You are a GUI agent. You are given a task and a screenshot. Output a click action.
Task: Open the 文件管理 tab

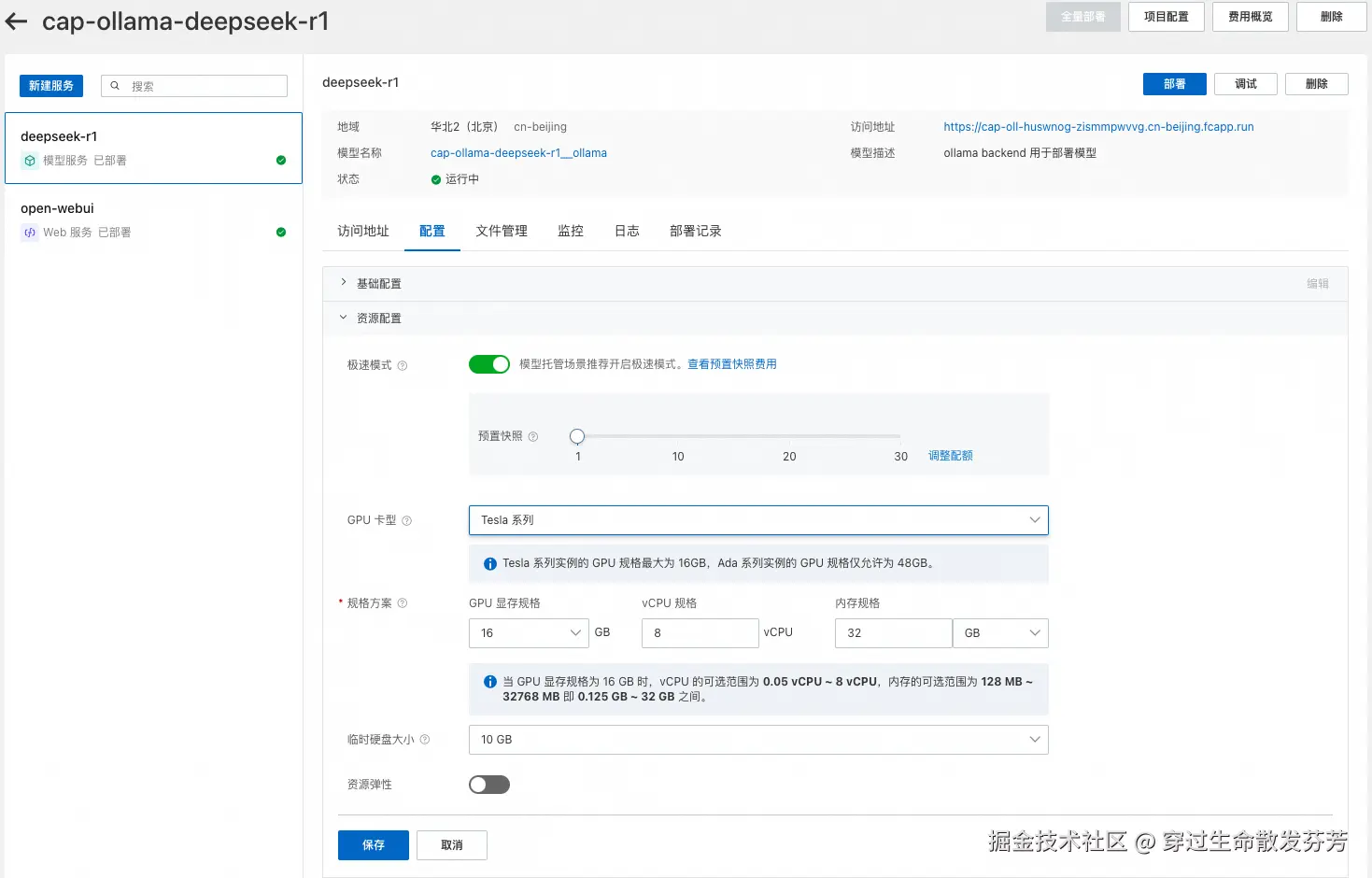tap(502, 231)
